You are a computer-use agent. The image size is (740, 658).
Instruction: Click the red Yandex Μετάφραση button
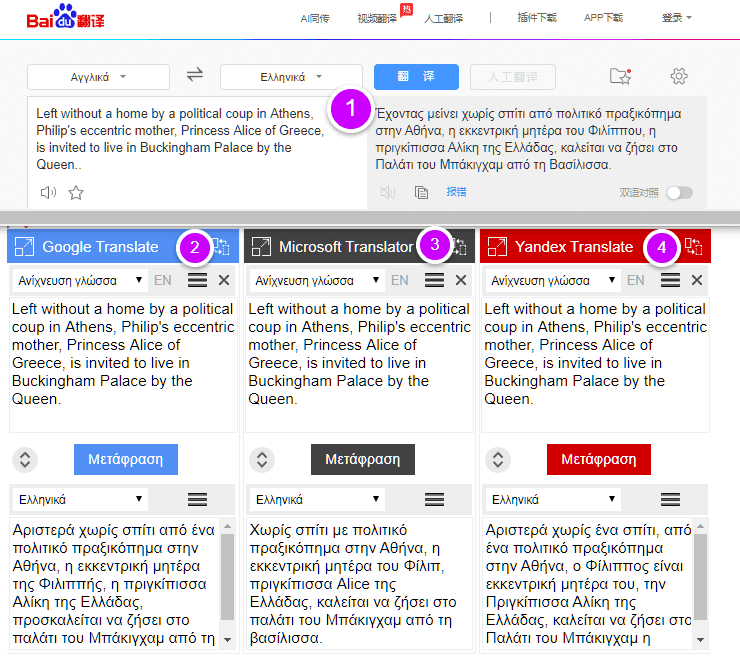599,459
